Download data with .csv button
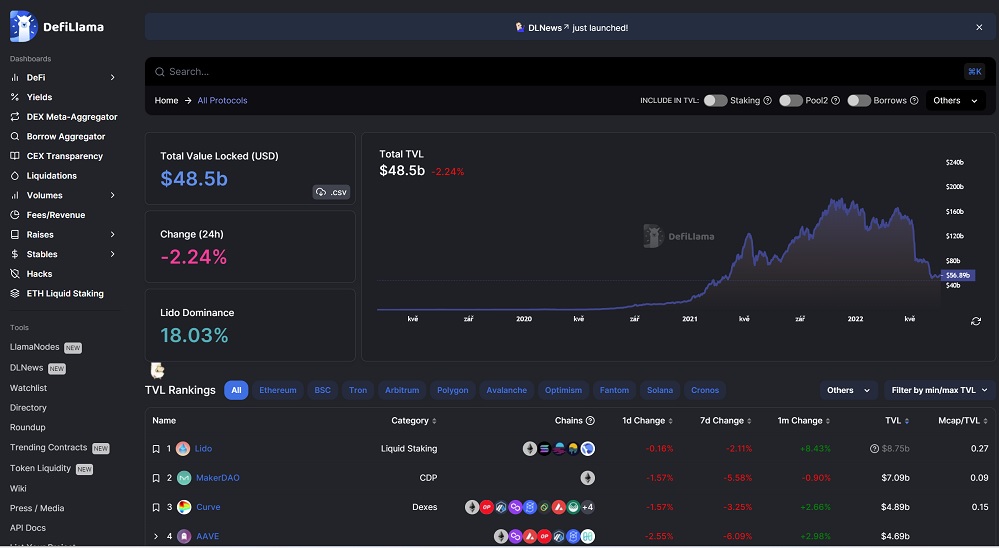The width and height of the screenshot is (999, 548). 331,192
